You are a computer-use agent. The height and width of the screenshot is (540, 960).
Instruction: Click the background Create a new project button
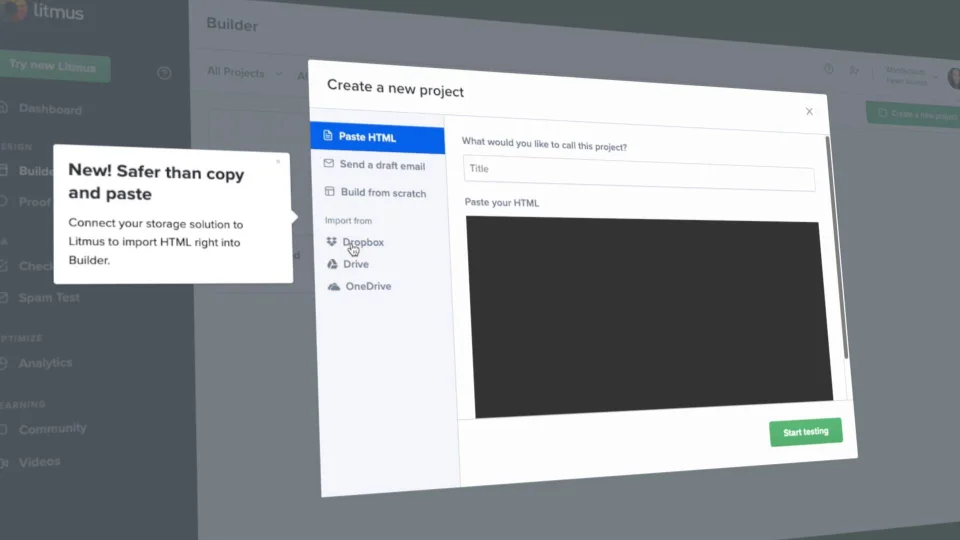point(913,114)
